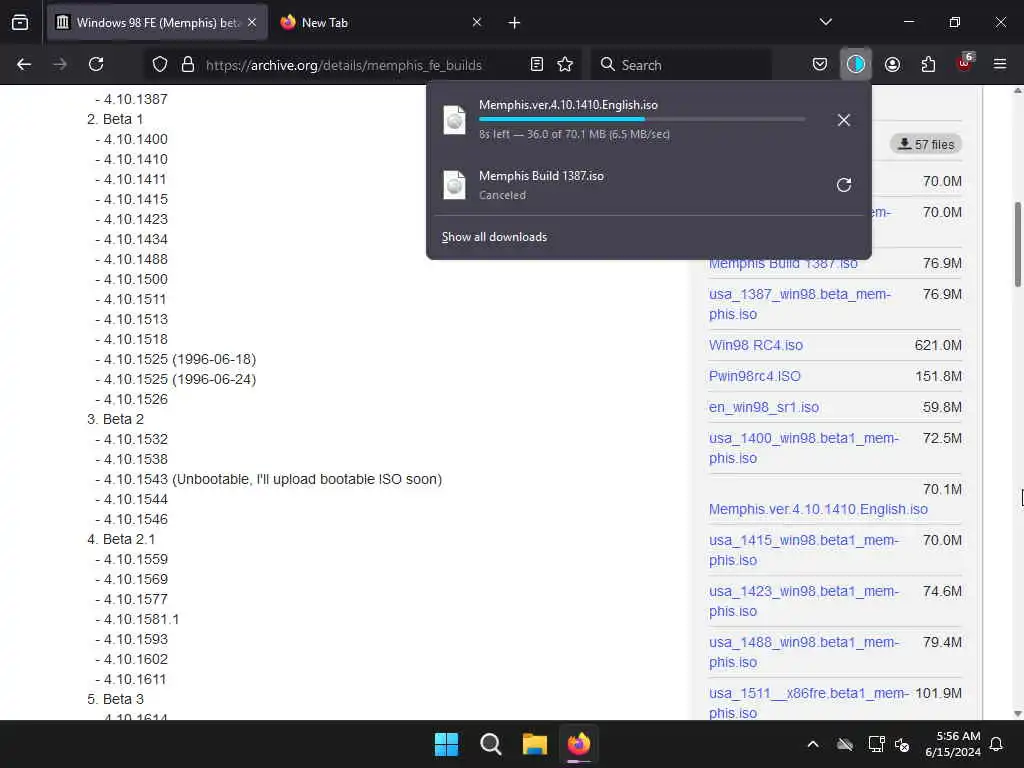1024x768 pixels.
Task: Open the extensions puzzle icon
Action: pos(928,64)
